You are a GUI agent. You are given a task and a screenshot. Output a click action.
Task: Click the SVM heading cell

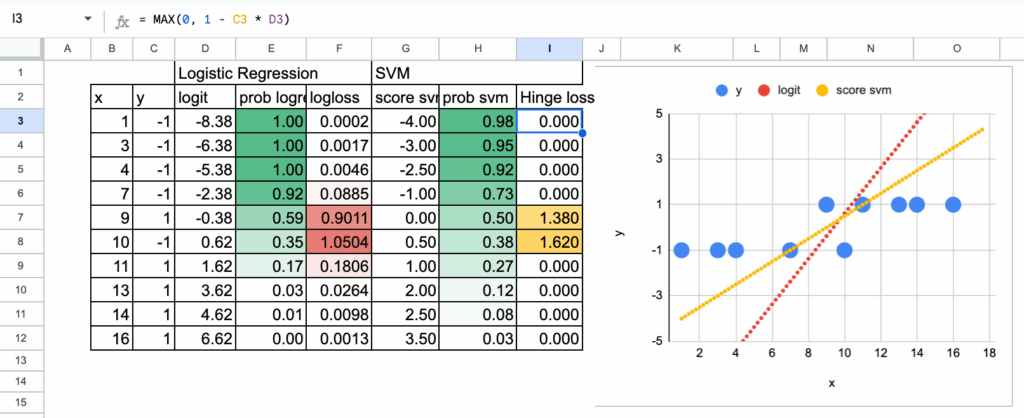(x=476, y=73)
